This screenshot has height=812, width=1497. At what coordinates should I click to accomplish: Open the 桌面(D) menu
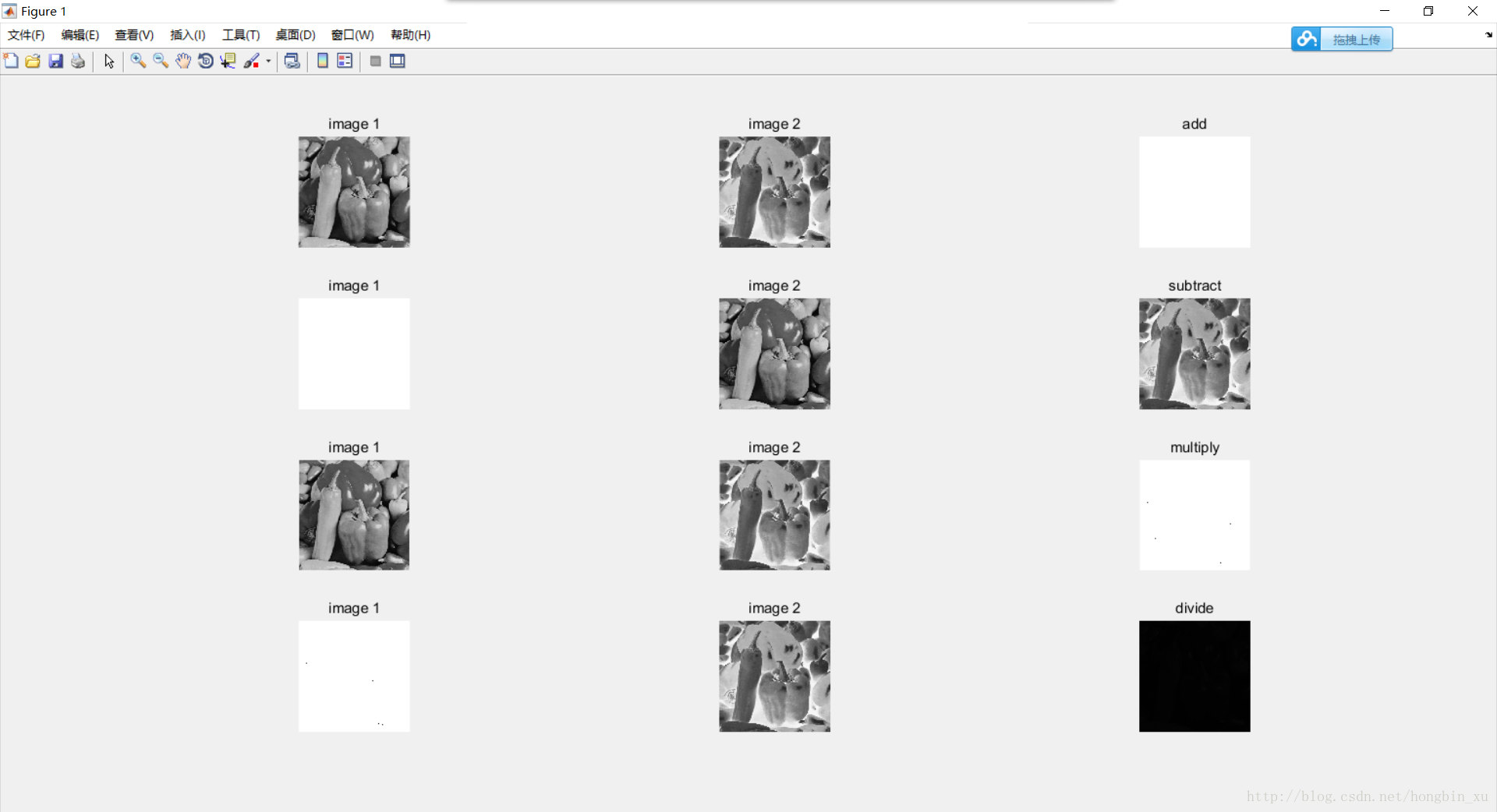coord(296,35)
